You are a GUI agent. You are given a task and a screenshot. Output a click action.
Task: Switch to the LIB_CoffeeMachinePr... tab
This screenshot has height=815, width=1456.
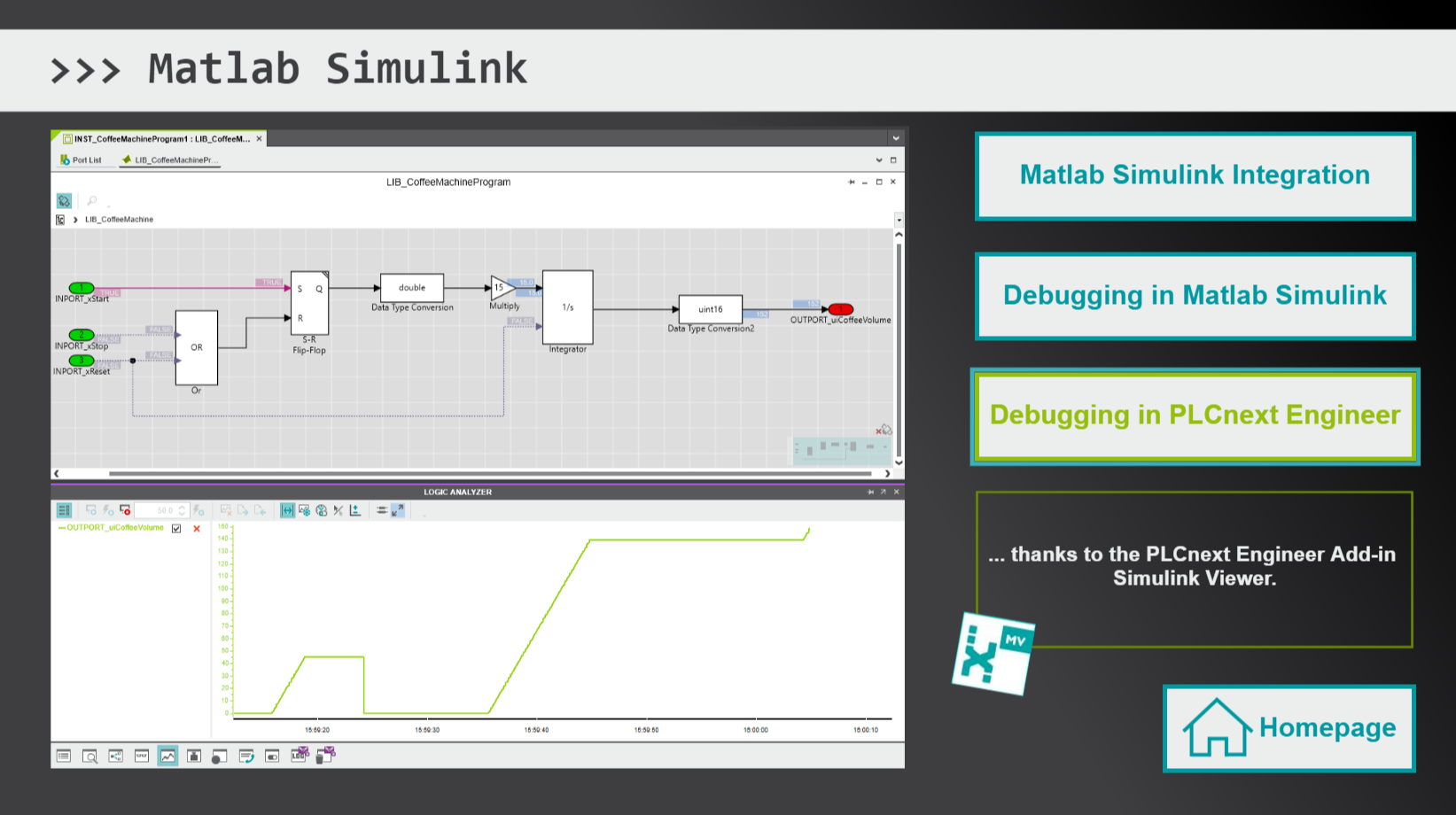click(x=170, y=160)
